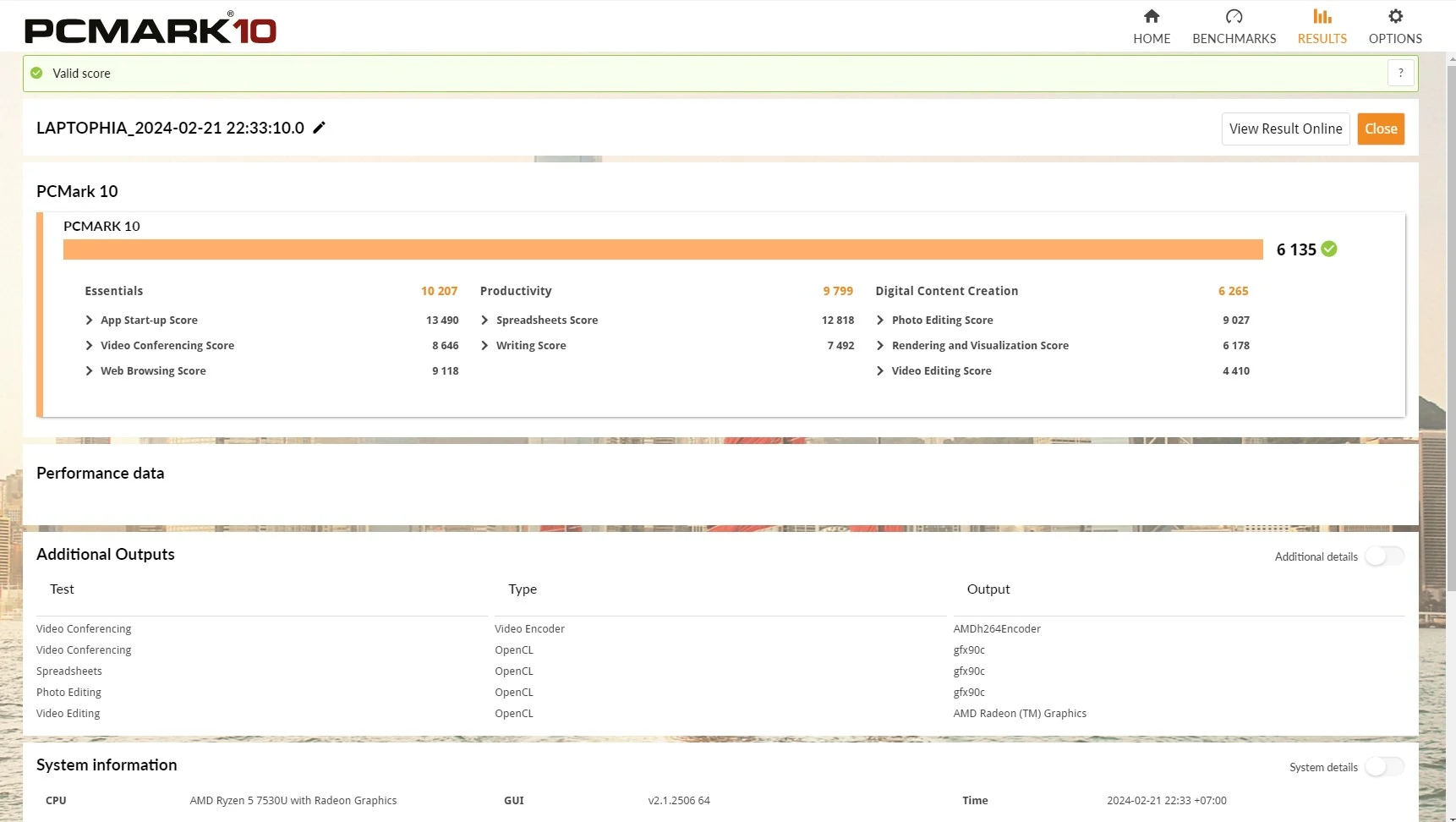Viewport: 1456px width, 822px height.
Task: Click Digital Content Creation score 6 265
Action: pyautogui.click(x=1233, y=291)
